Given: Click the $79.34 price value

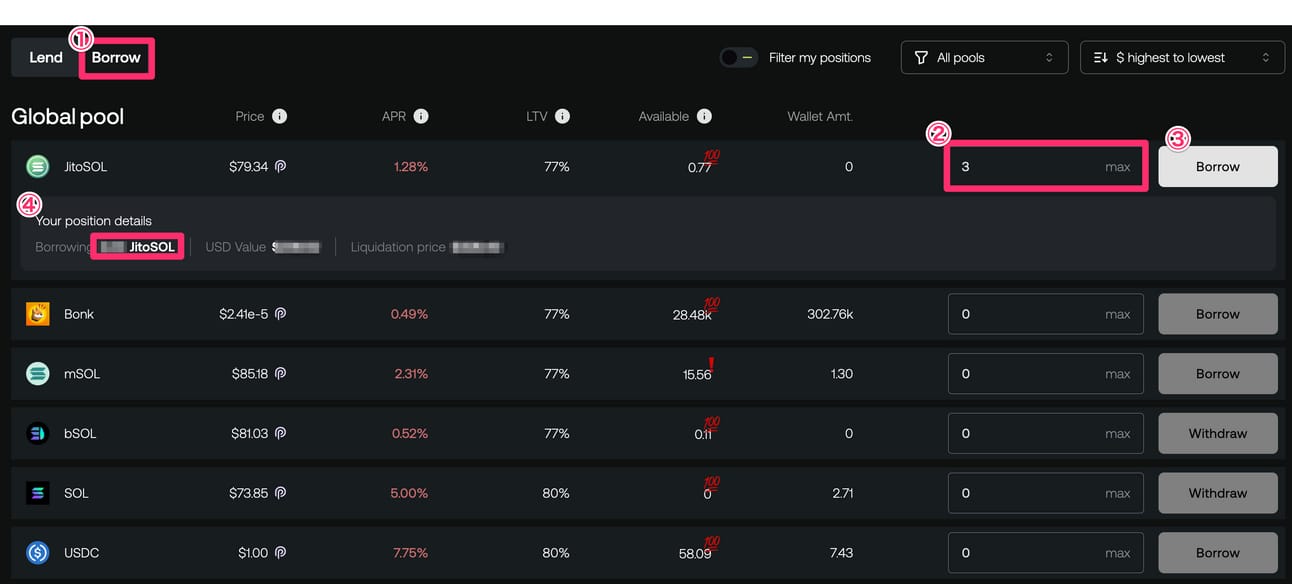Looking at the screenshot, I should [x=249, y=167].
